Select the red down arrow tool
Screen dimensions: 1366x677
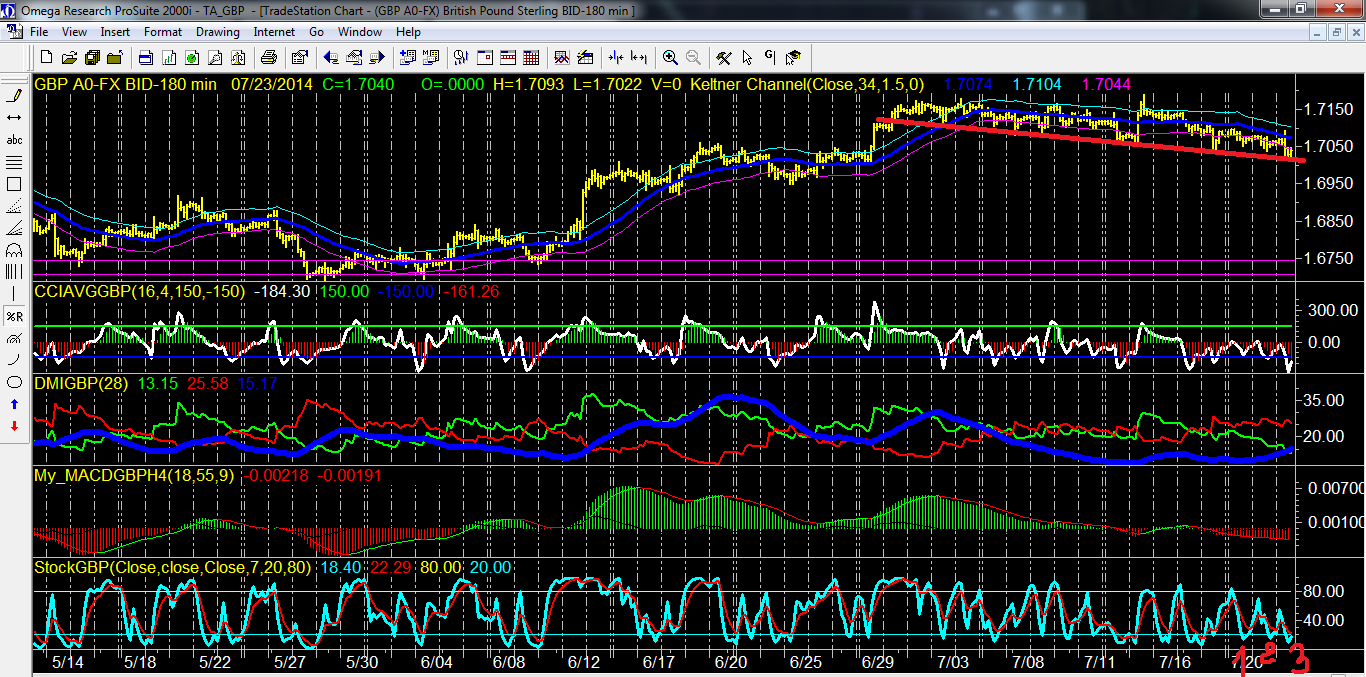click(x=14, y=426)
